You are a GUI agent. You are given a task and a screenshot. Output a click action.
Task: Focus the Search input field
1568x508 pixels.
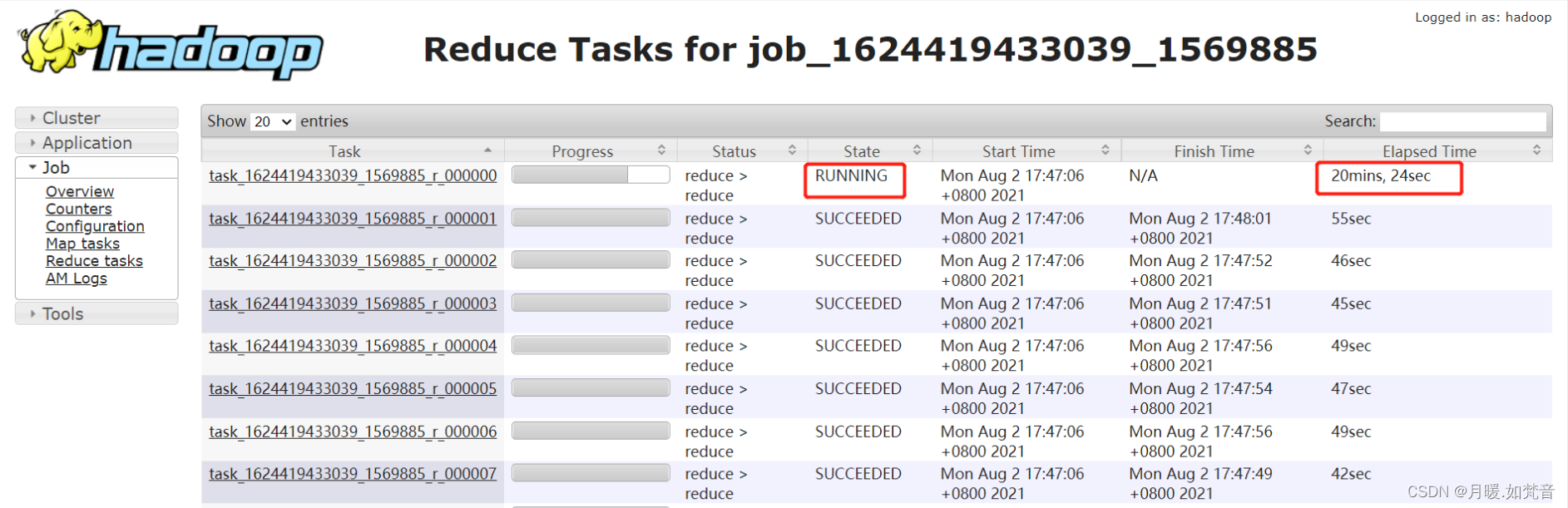pos(1463,121)
